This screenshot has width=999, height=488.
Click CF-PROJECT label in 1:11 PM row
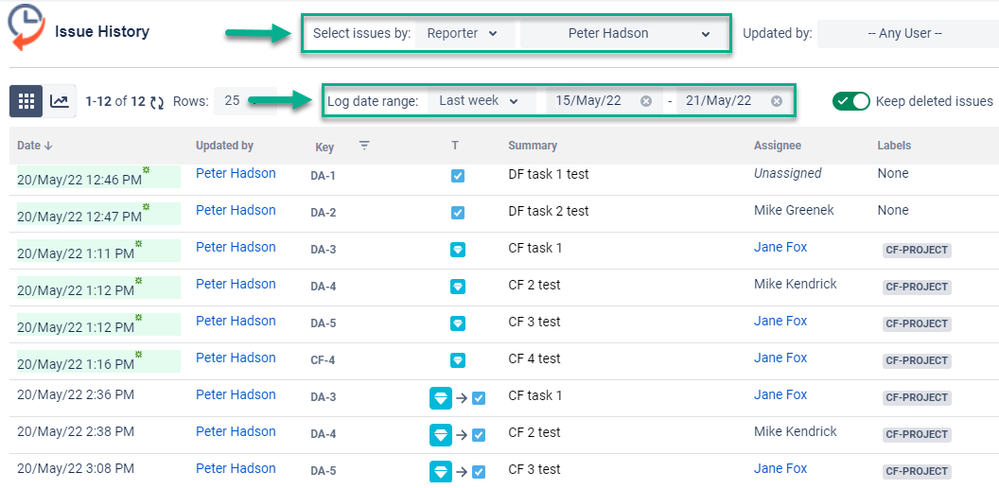click(917, 250)
